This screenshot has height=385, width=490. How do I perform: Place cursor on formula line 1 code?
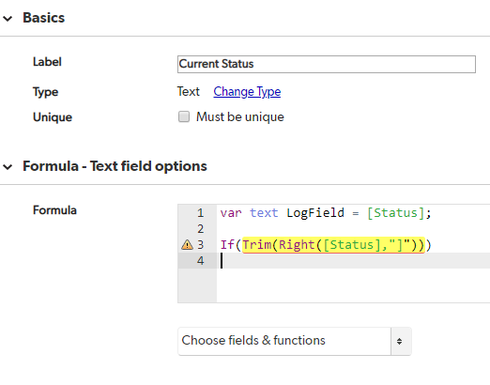tap(326, 213)
